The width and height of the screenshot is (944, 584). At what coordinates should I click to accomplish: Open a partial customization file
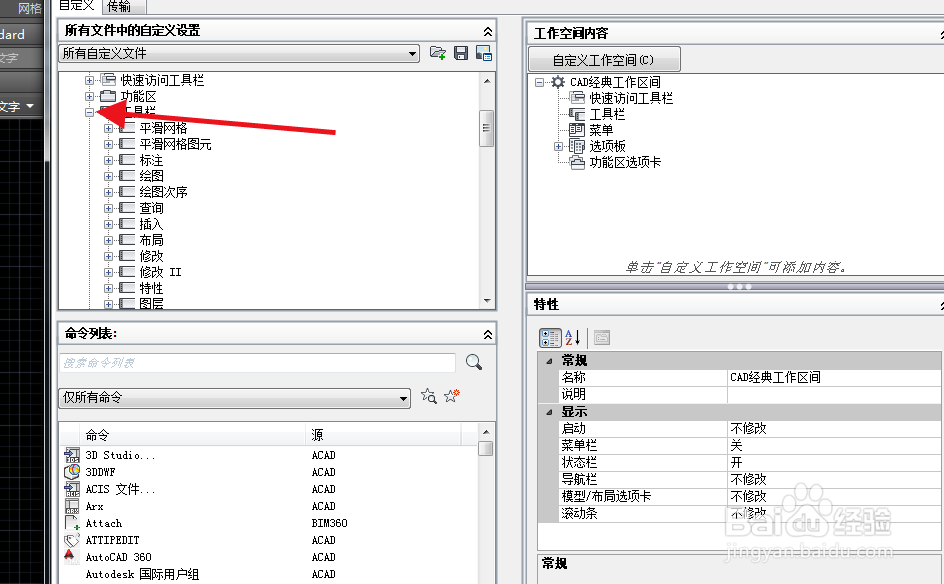tap(437, 53)
